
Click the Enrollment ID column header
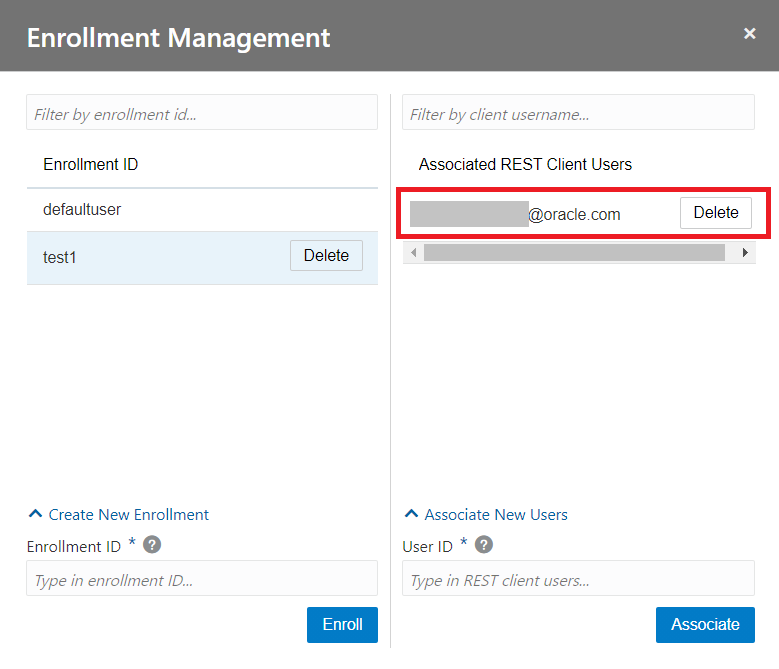coord(90,164)
